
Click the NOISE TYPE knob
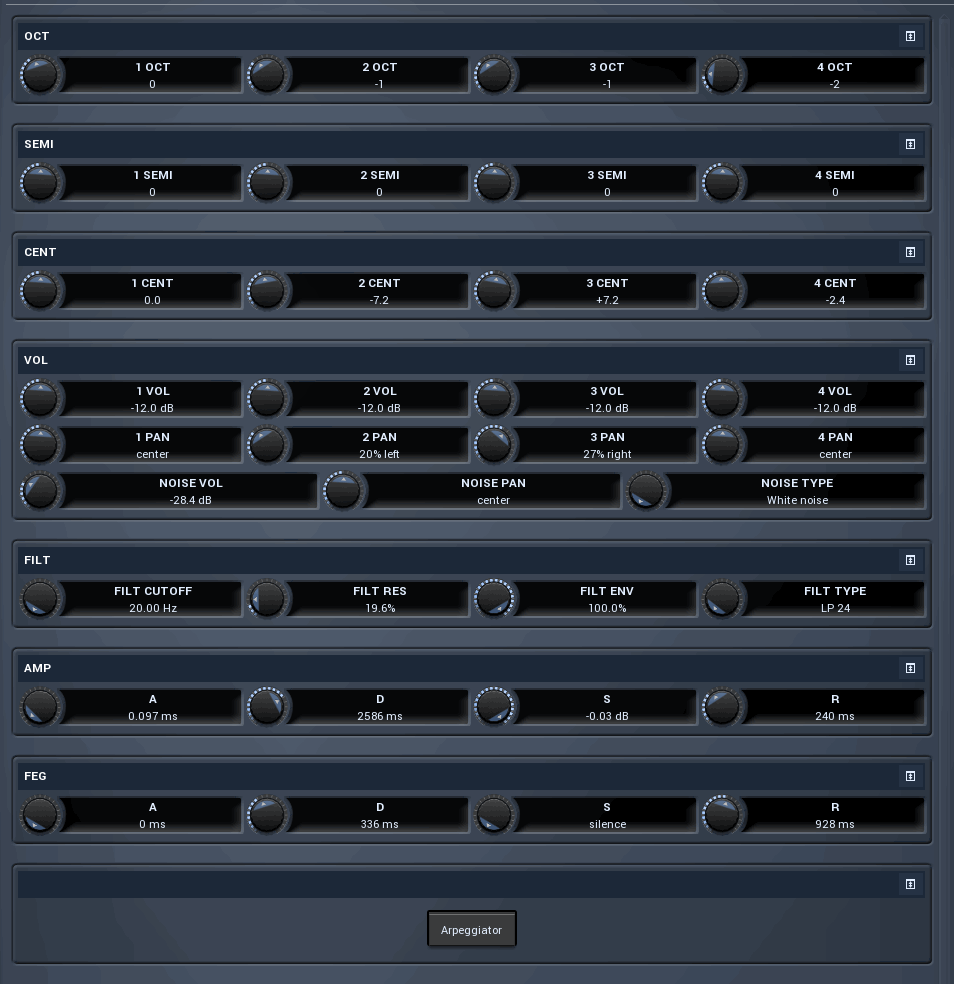646,491
